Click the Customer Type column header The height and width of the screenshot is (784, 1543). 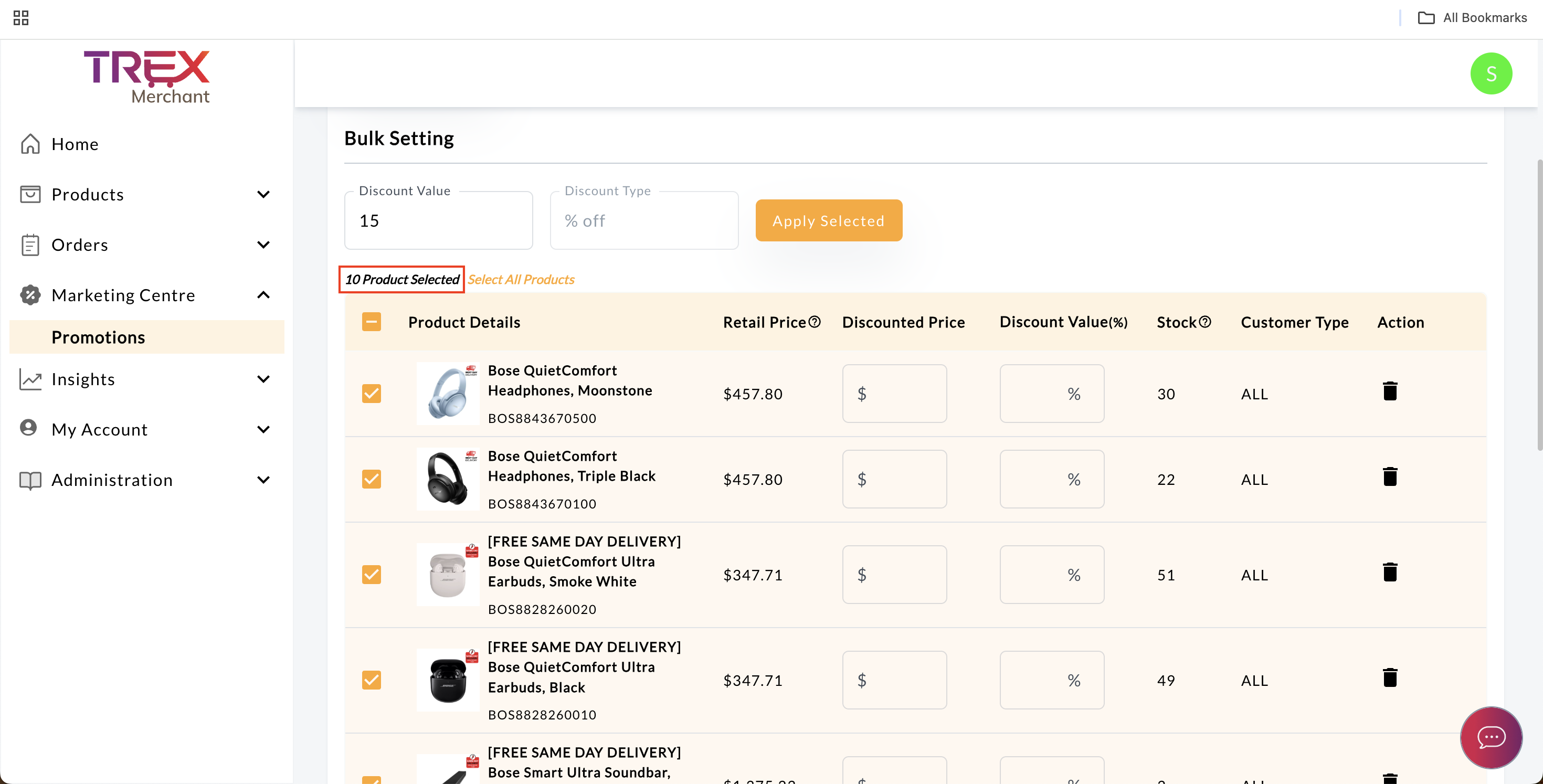1294,322
